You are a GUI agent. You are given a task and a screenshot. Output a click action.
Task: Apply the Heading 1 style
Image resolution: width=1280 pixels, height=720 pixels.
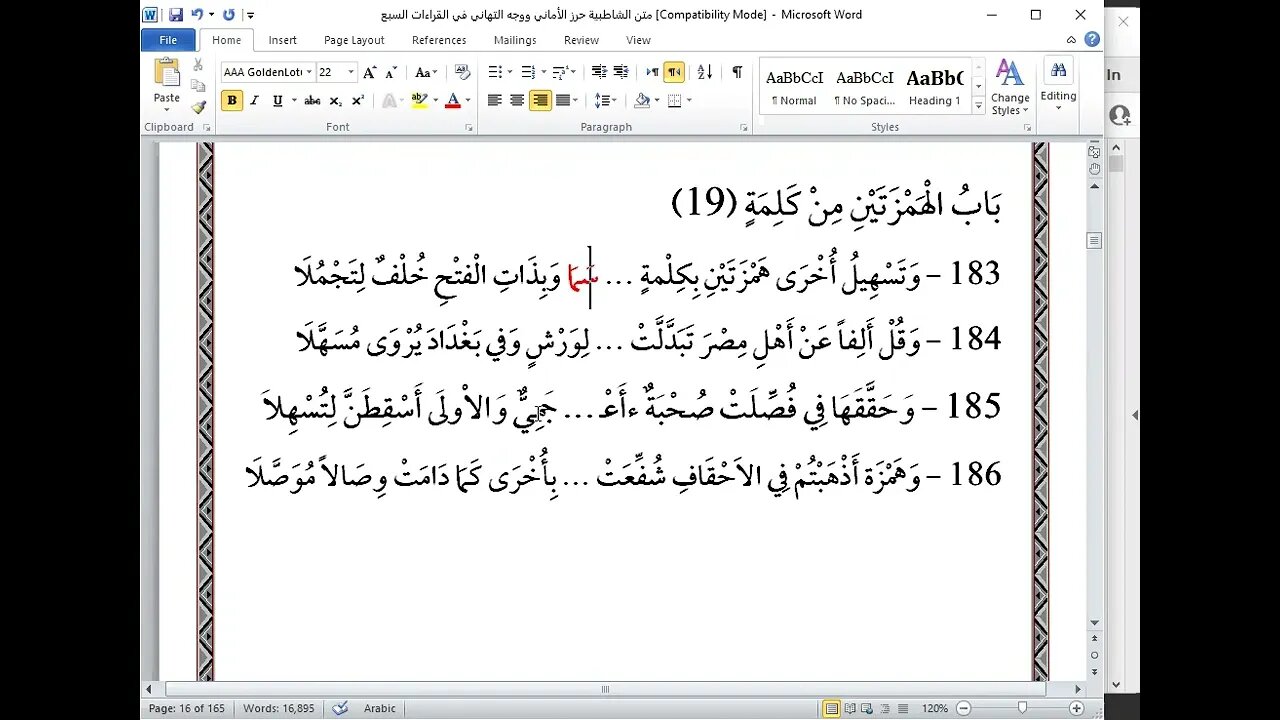(x=935, y=86)
